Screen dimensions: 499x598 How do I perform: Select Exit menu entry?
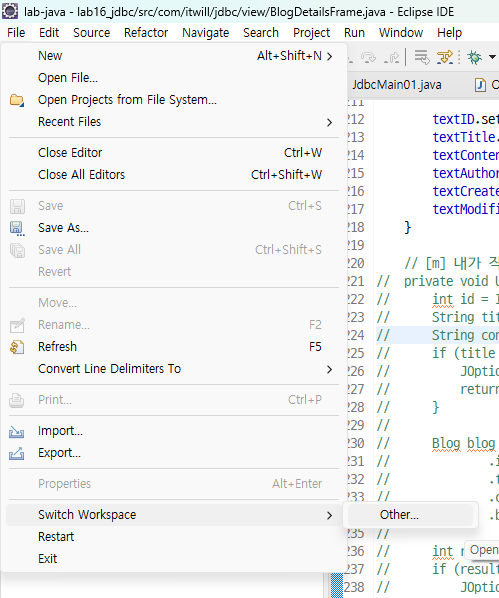coord(174,559)
